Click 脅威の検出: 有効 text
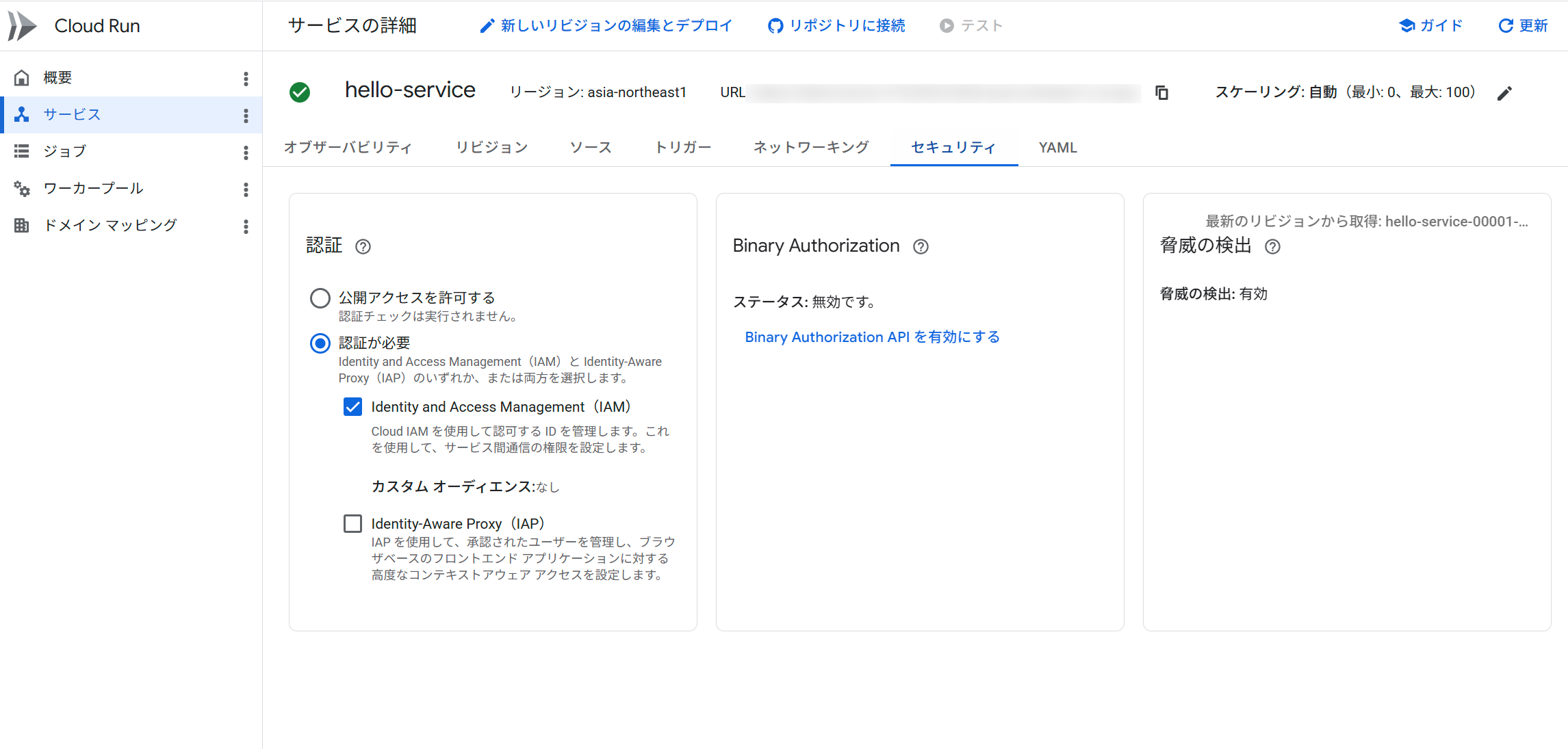Screen dimensions: 1568x749 (x=1213, y=294)
